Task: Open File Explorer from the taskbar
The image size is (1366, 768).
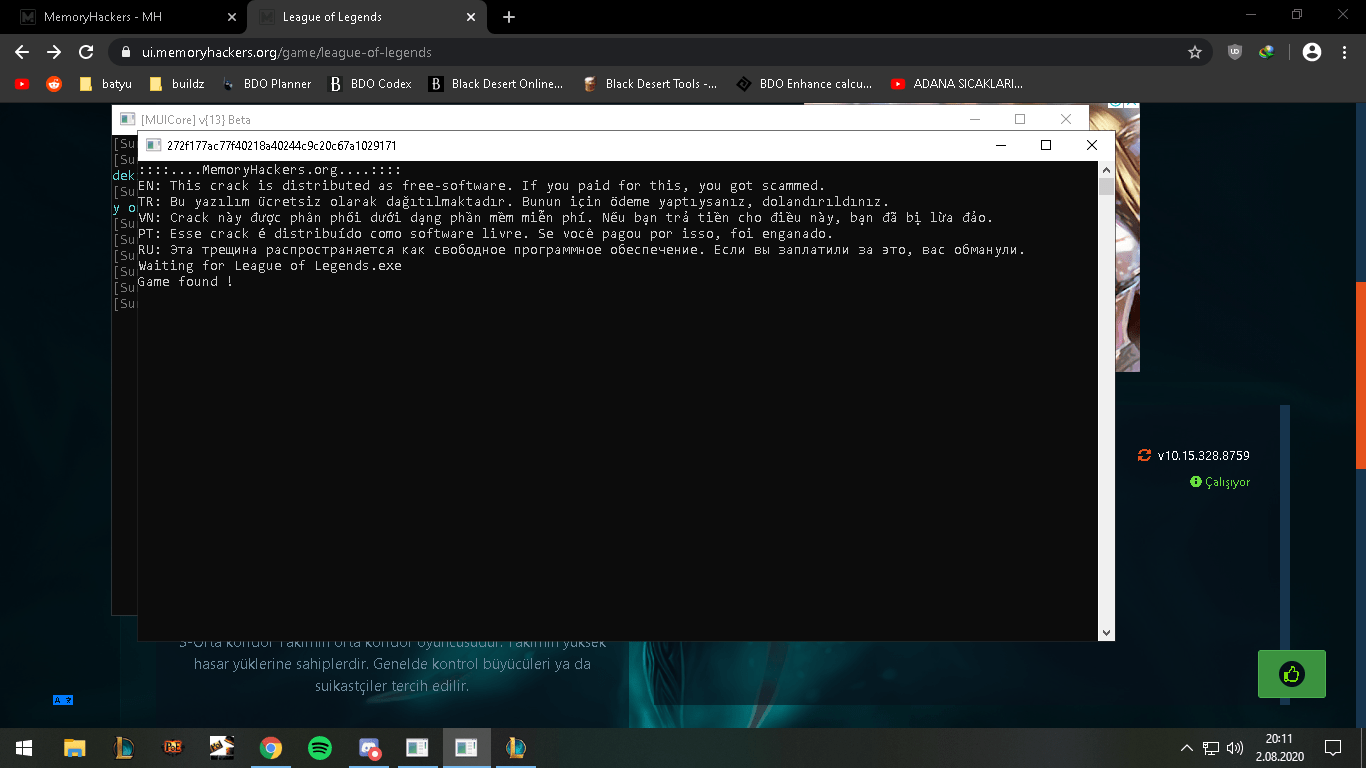Action: [x=75, y=747]
